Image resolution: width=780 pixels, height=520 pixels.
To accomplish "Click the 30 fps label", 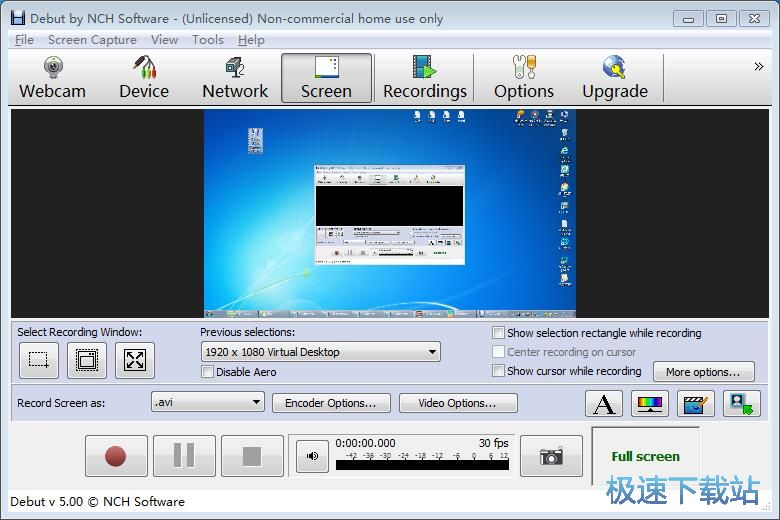I will 493,443.
